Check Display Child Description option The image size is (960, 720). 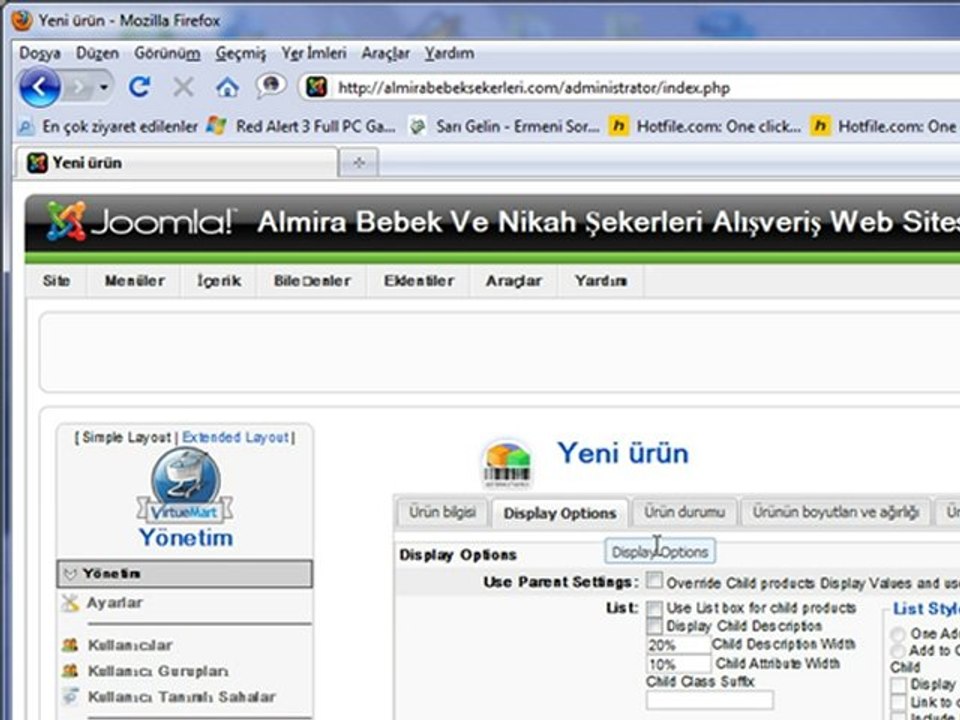pos(654,626)
